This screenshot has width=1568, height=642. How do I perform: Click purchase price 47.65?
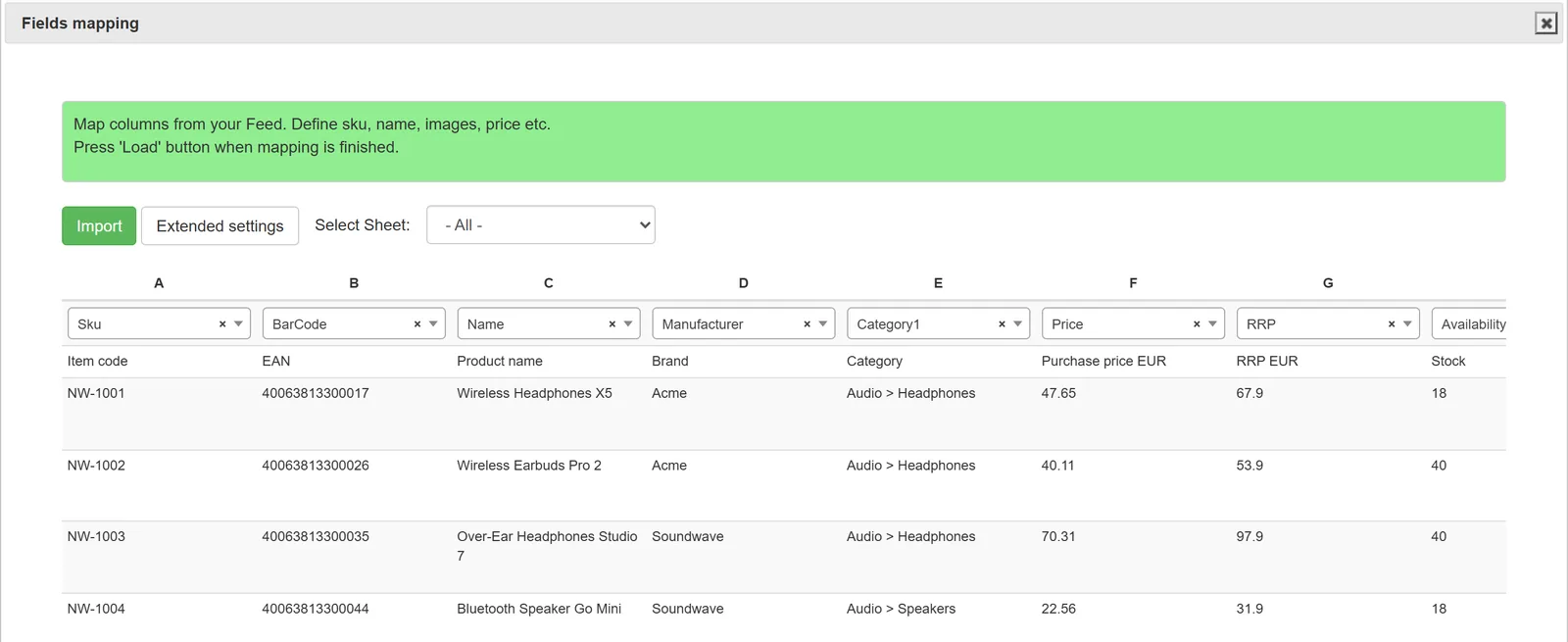[x=1058, y=393]
